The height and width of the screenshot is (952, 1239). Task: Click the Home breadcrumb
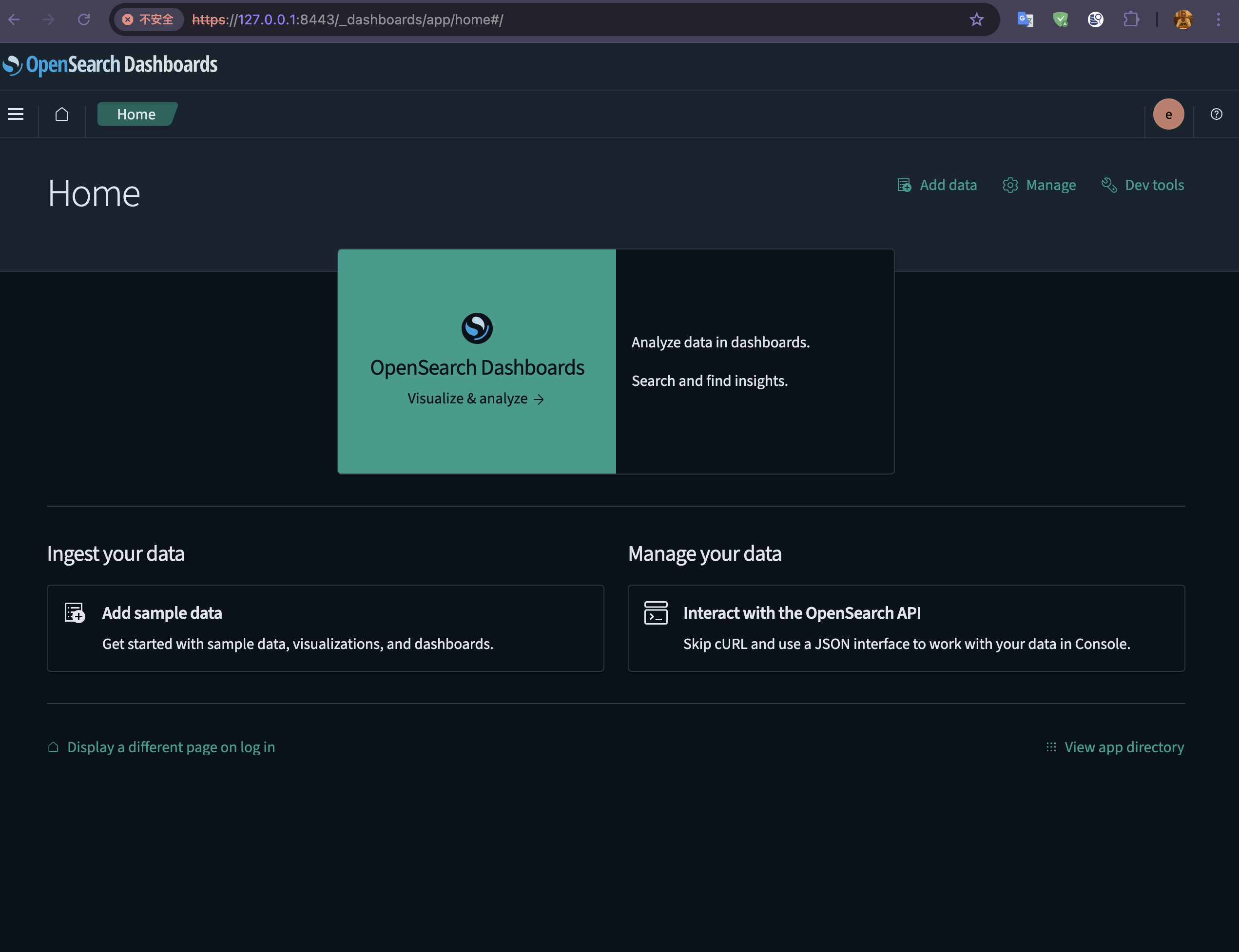click(136, 114)
